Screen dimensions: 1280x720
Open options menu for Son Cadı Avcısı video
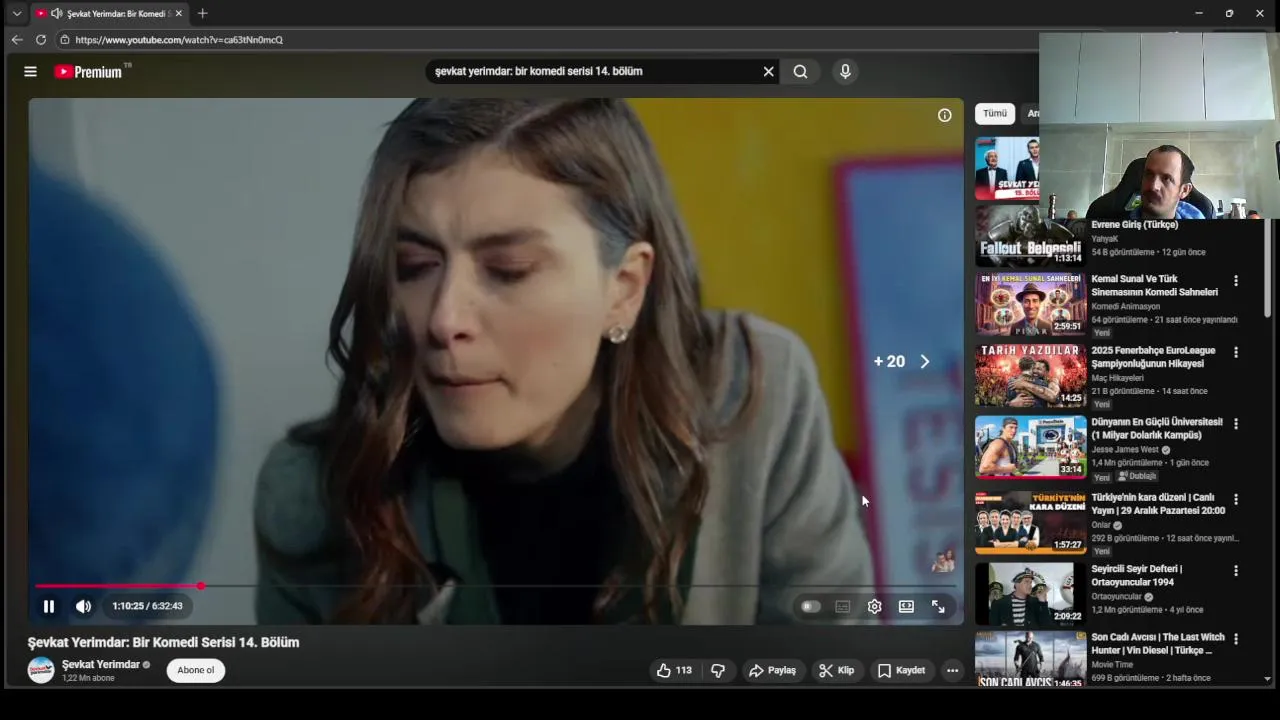(x=1236, y=638)
